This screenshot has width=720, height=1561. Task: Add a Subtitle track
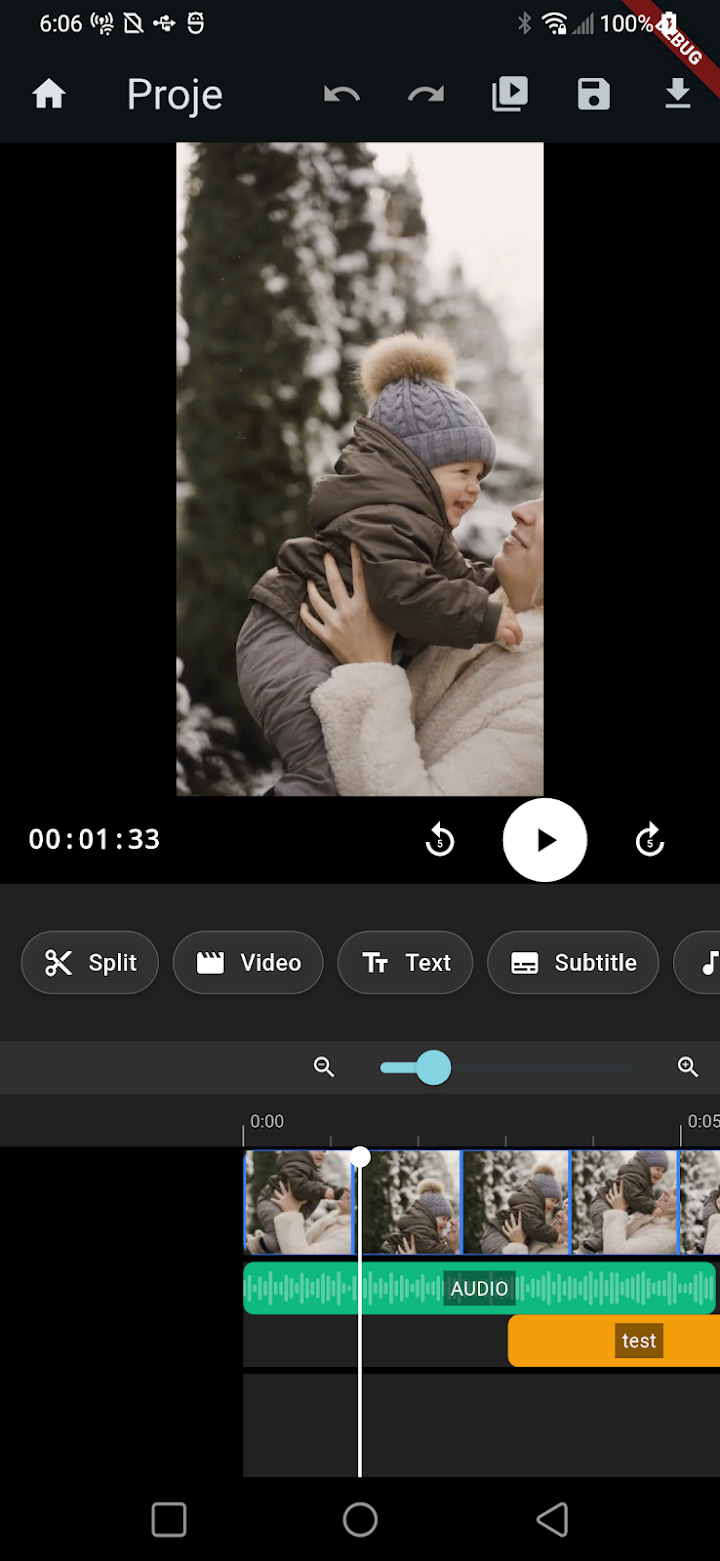pyautogui.click(x=573, y=962)
